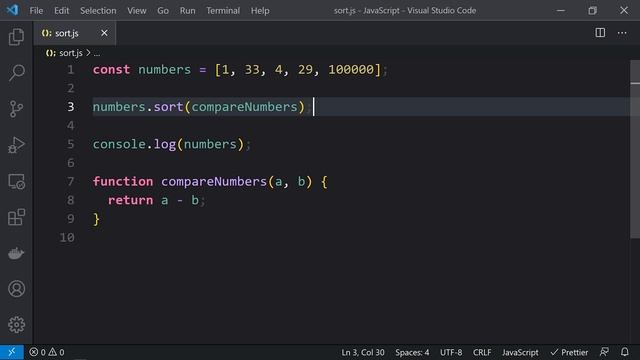Click the number 100000 in array
Viewport: 640px width, 360px height.
pyautogui.click(x=351, y=70)
